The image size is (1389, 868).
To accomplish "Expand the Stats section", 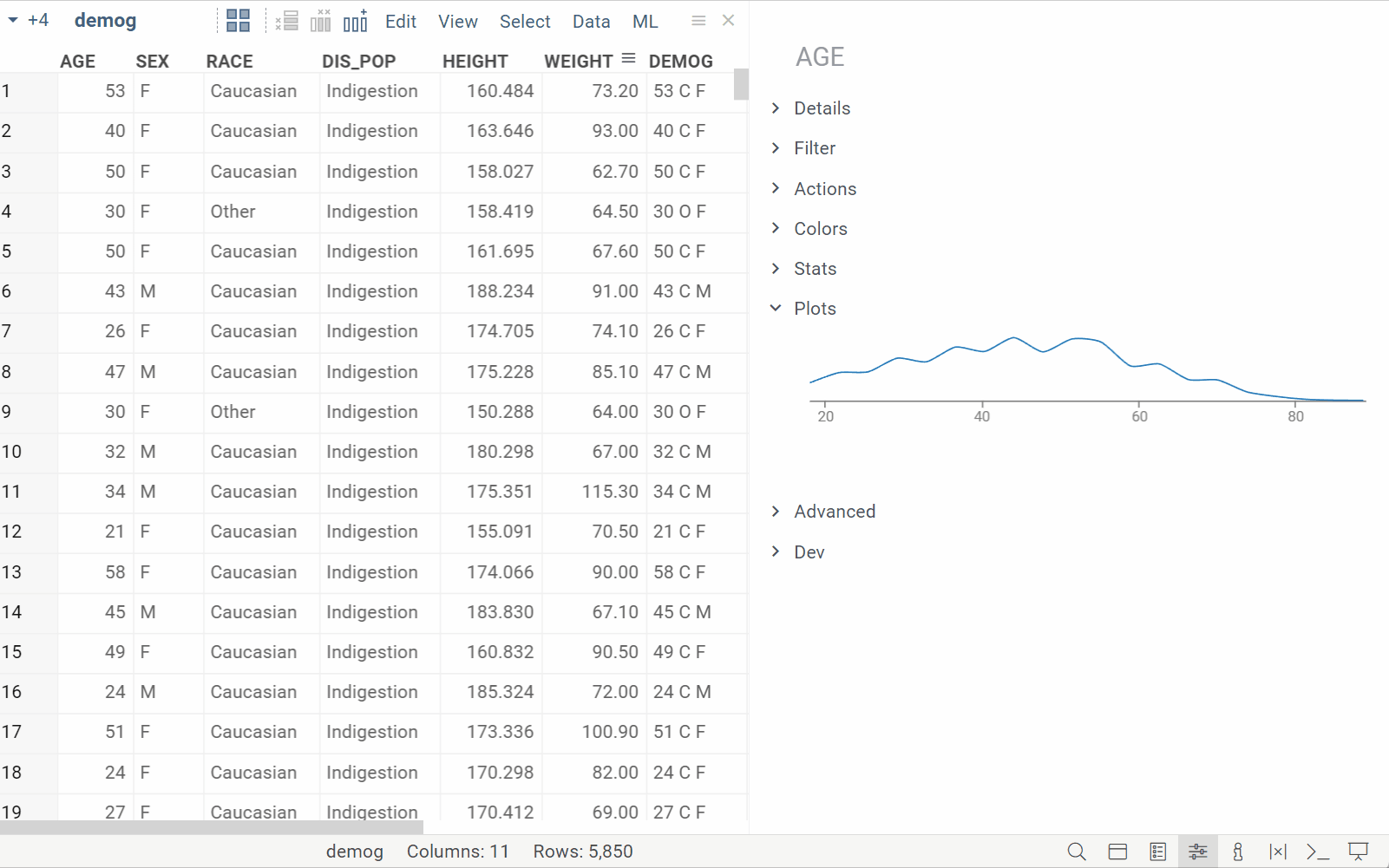I will [x=815, y=269].
